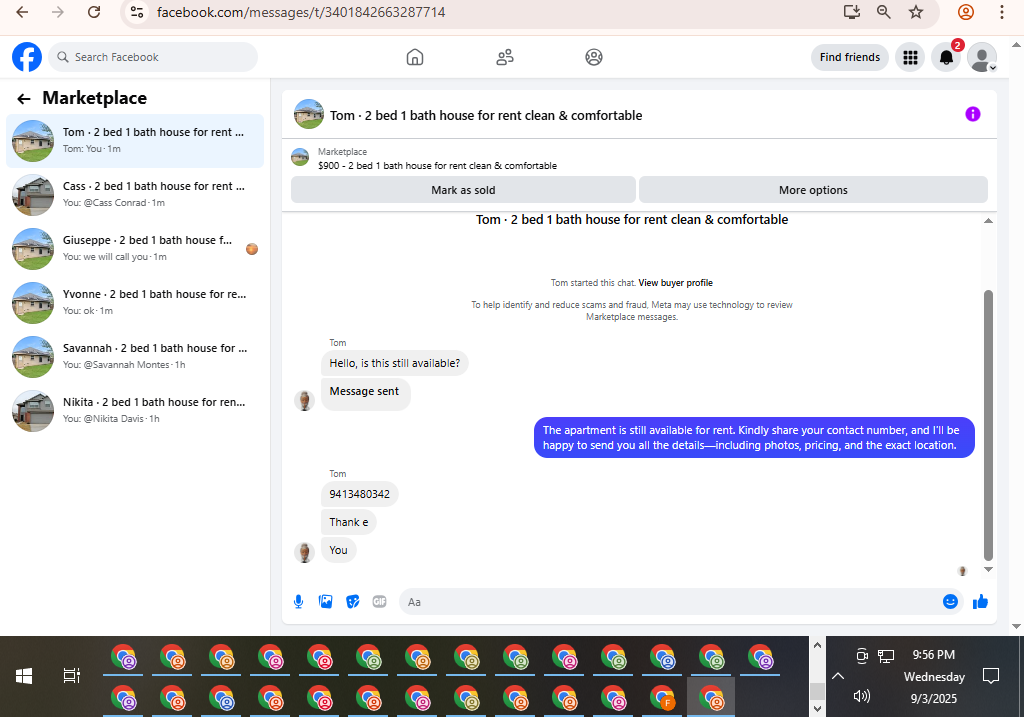Image resolution: width=1024 pixels, height=717 pixels.
Task: Open the Groups icon in top navigation
Action: pyautogui.click(x=594, y=57)
